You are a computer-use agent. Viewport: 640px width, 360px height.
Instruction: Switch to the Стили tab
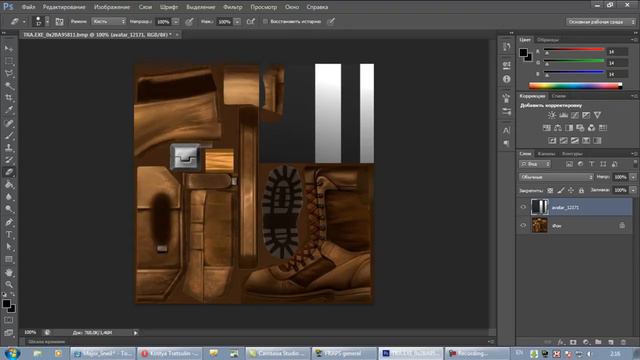[559, 96]
